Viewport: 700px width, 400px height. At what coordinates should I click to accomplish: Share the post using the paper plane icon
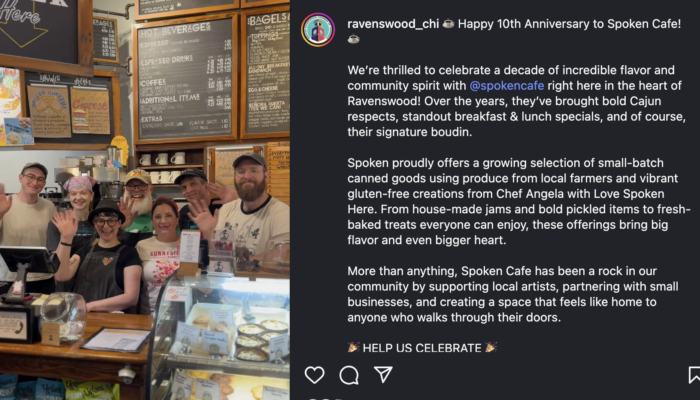[383, 375]
